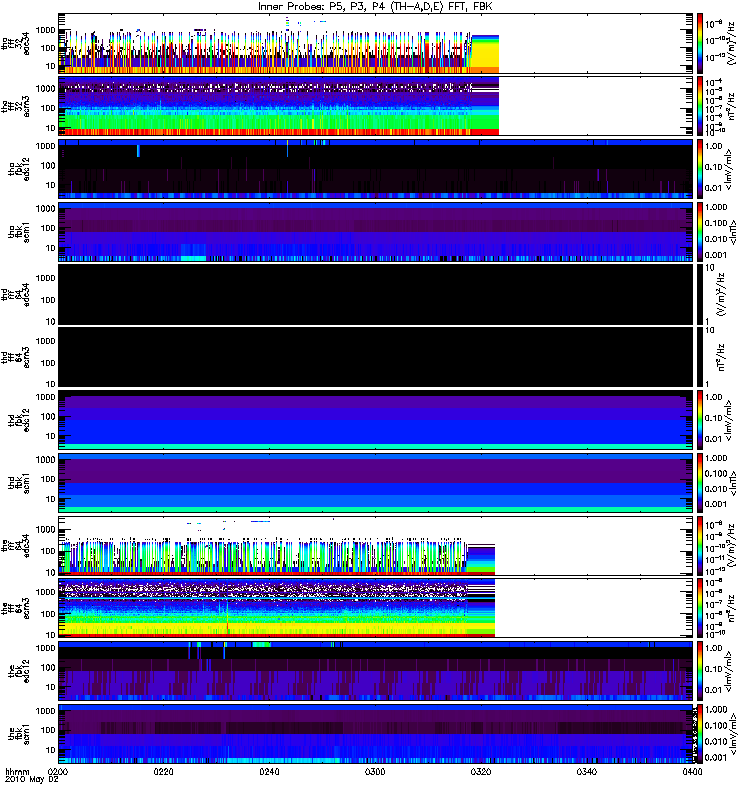Click the 0340 time axis label
This screenshot has width=750, height=800.
click(x=587, y=771)
